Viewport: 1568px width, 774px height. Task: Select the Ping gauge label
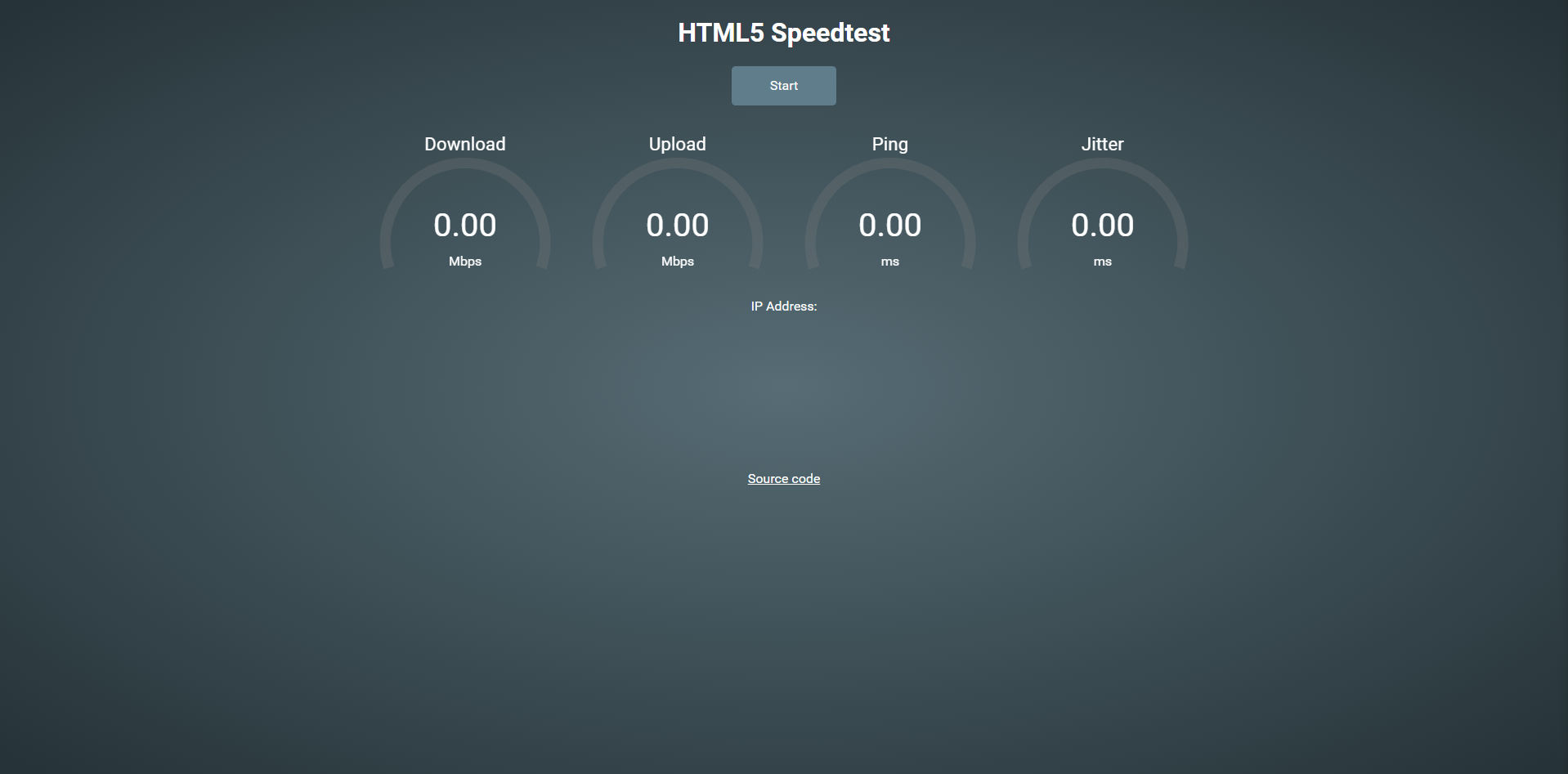coord(889,144)
